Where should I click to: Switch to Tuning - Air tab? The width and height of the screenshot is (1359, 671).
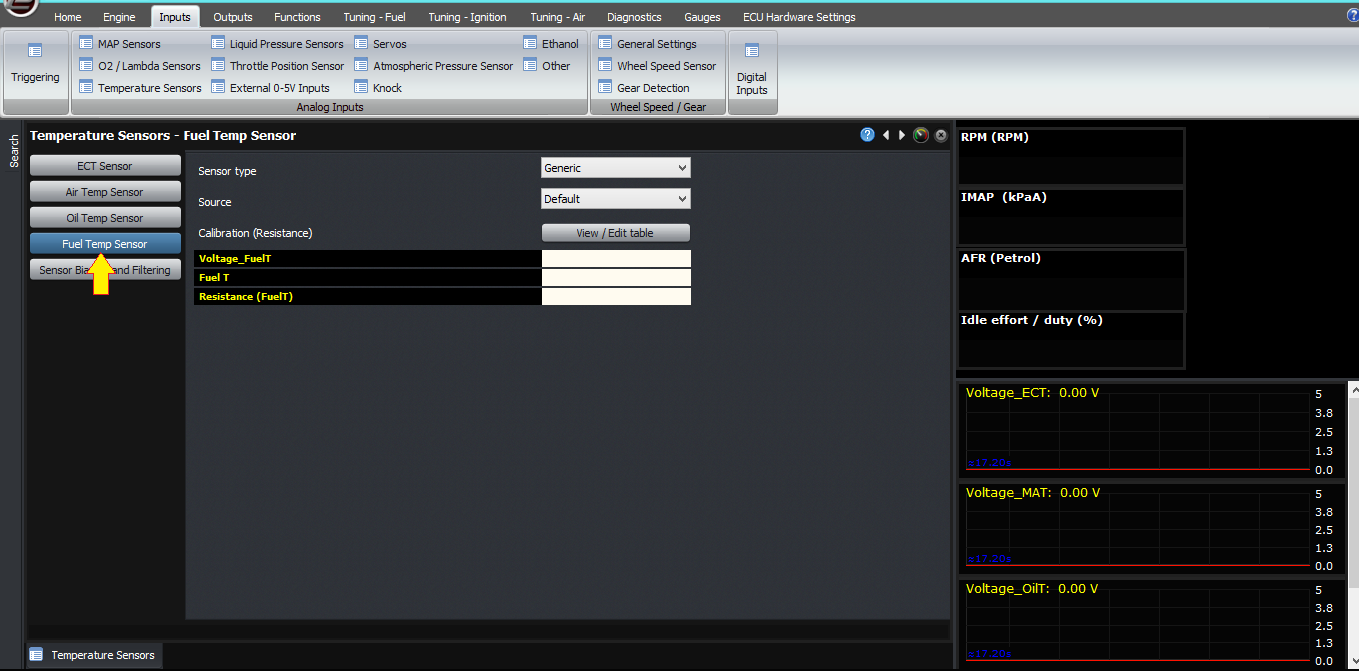558,17
